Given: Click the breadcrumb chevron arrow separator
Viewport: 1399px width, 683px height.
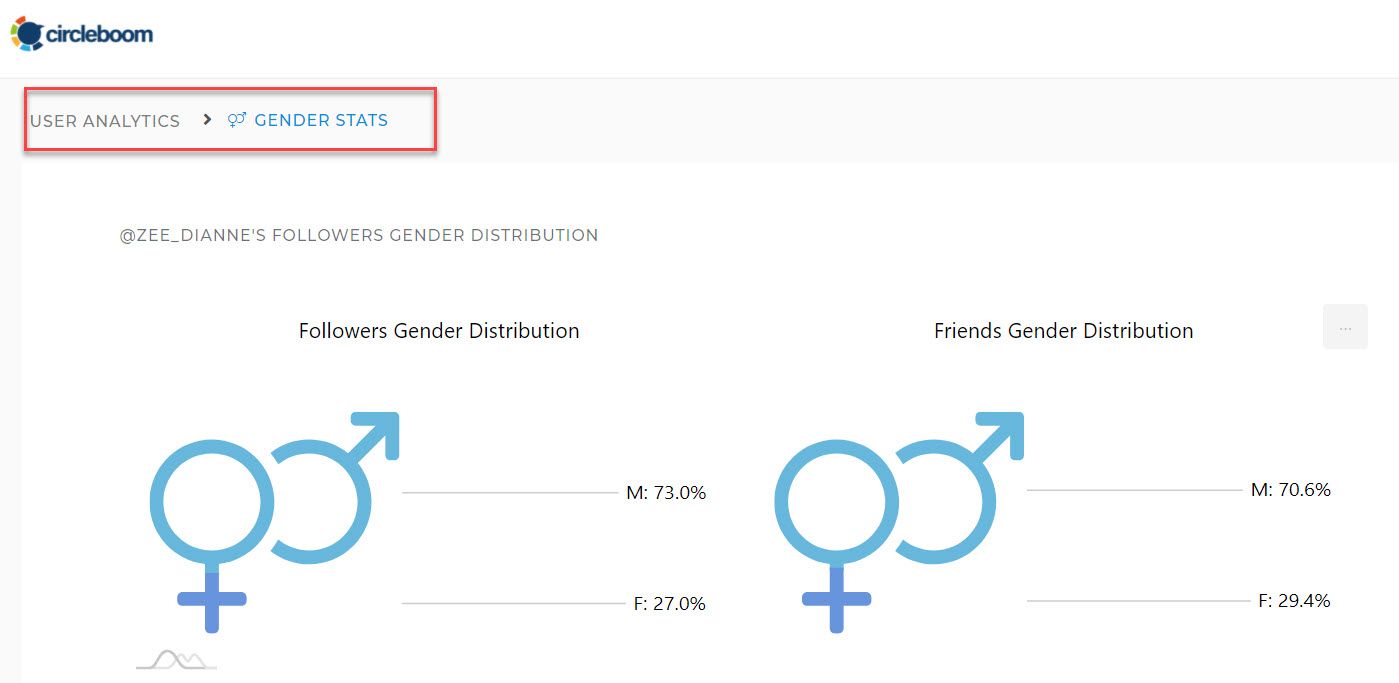Looking at the screenshot, I should [x=207, y=119].
